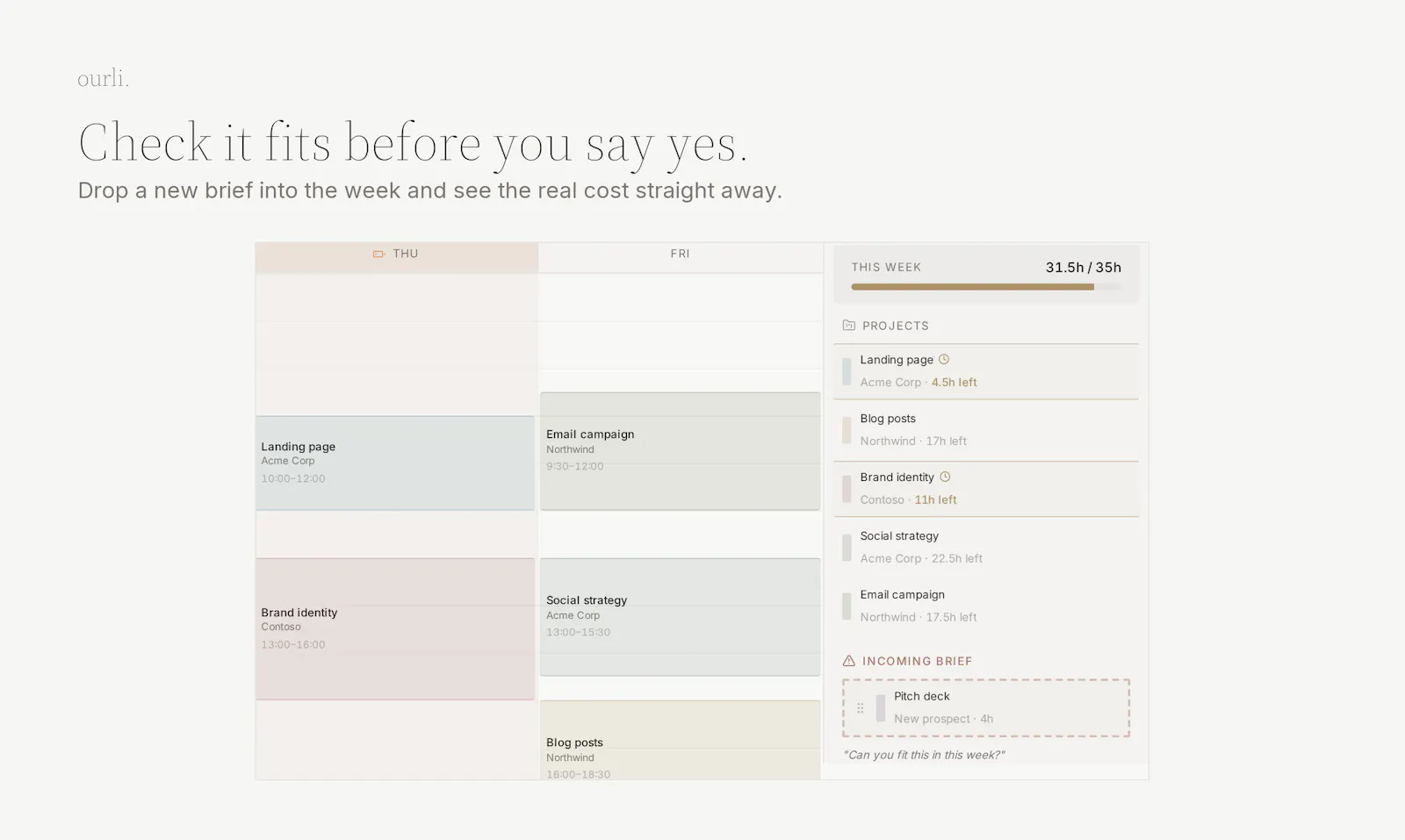Click the Email campaign project color swatch

[x=847, y=607]
